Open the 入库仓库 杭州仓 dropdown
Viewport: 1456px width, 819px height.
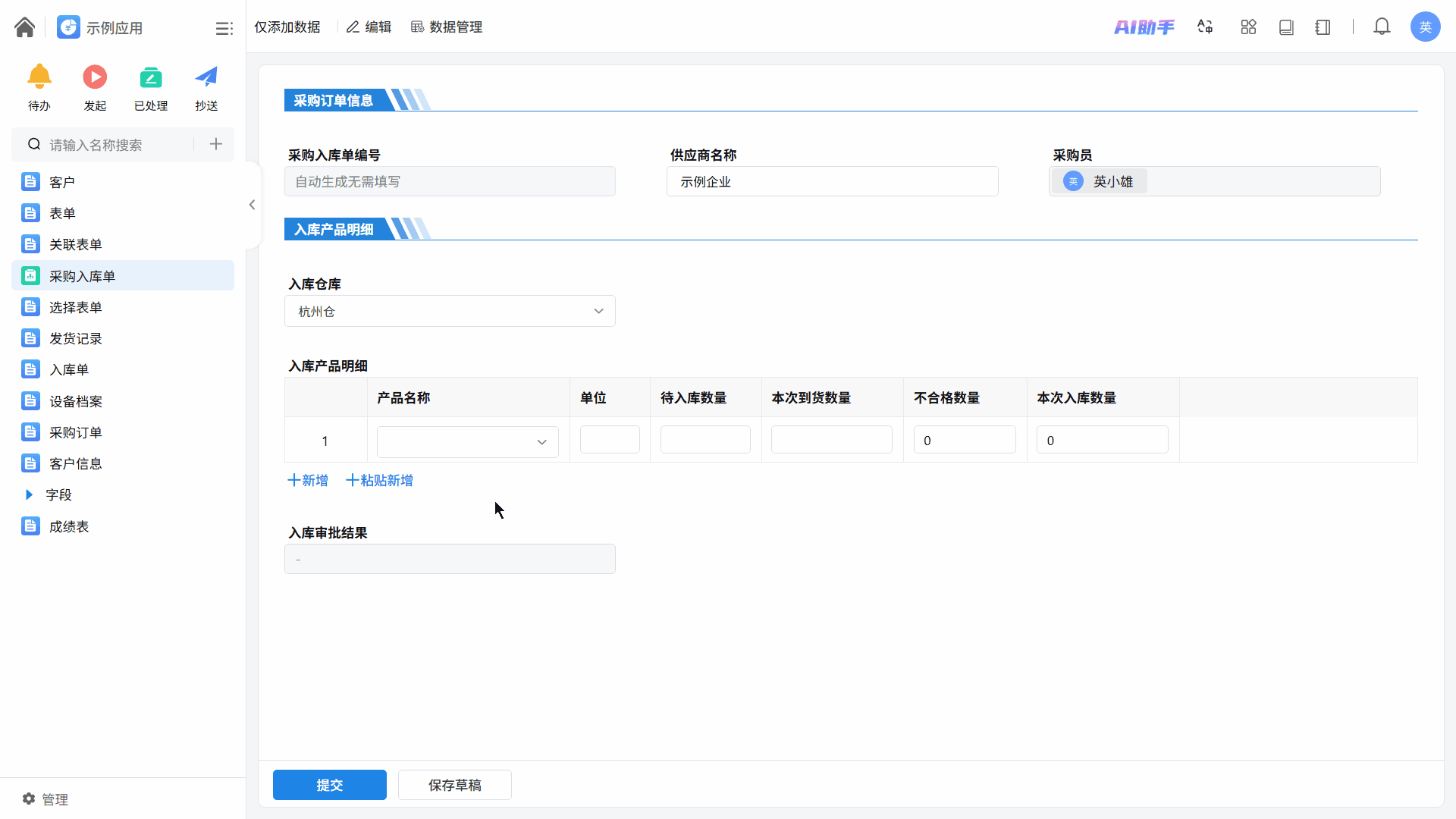pos(450,311)
